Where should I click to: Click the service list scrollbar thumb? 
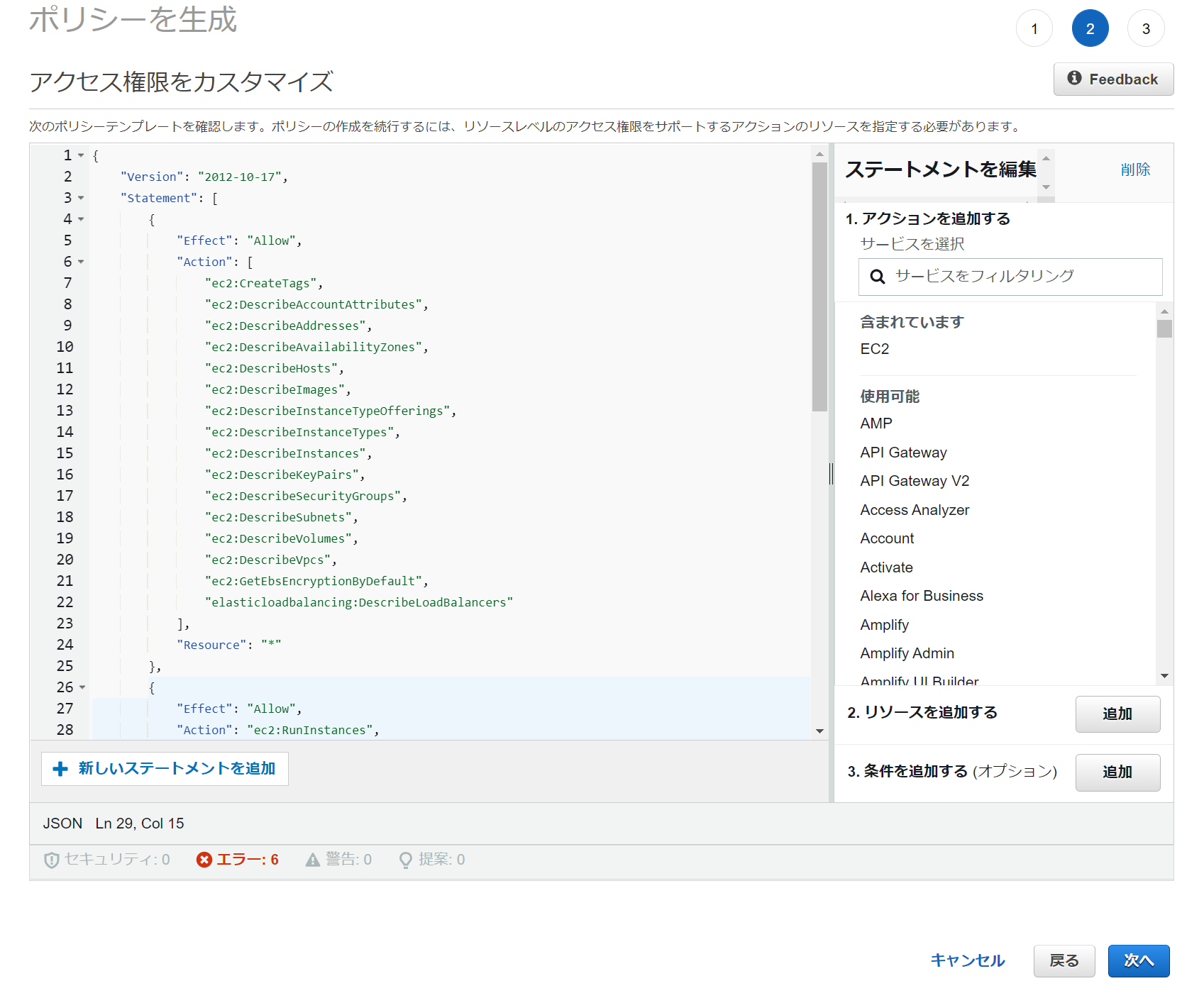(1164, 329)
